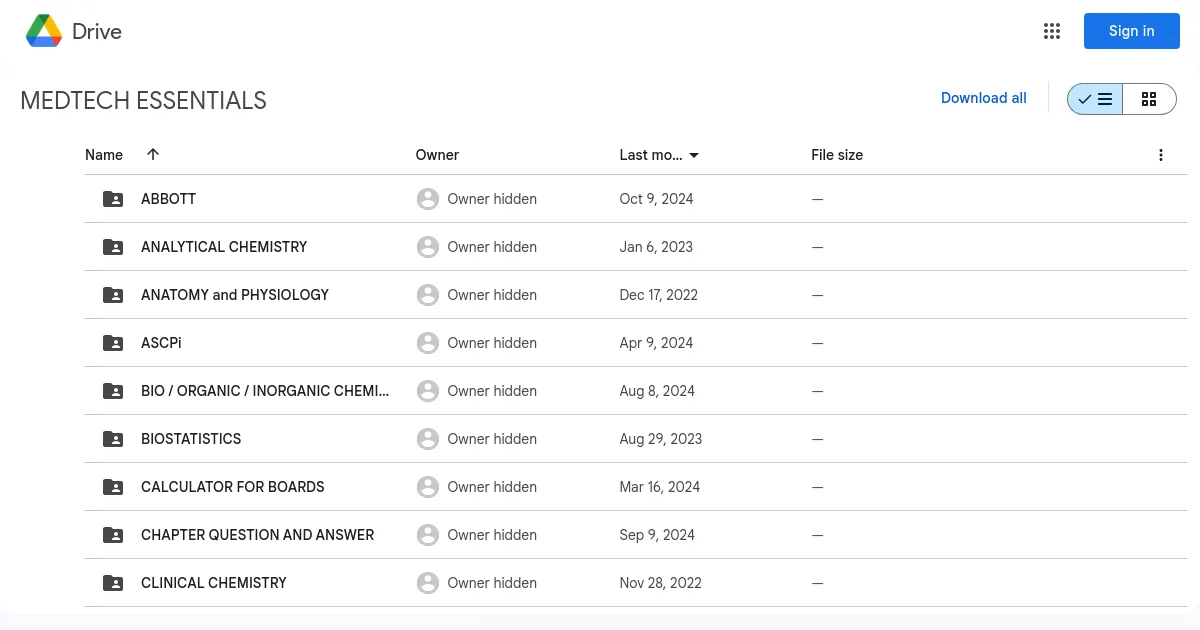Switch to list layout view
Image resolution: width=1200 pixels, height=630 pixels.
pyautogui.click(x=1095, y=99)
